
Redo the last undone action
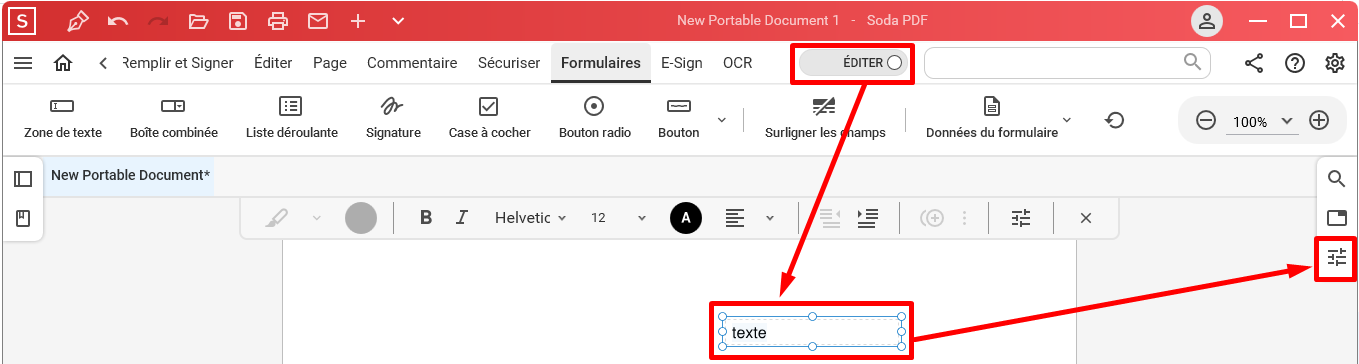point(157,21)
